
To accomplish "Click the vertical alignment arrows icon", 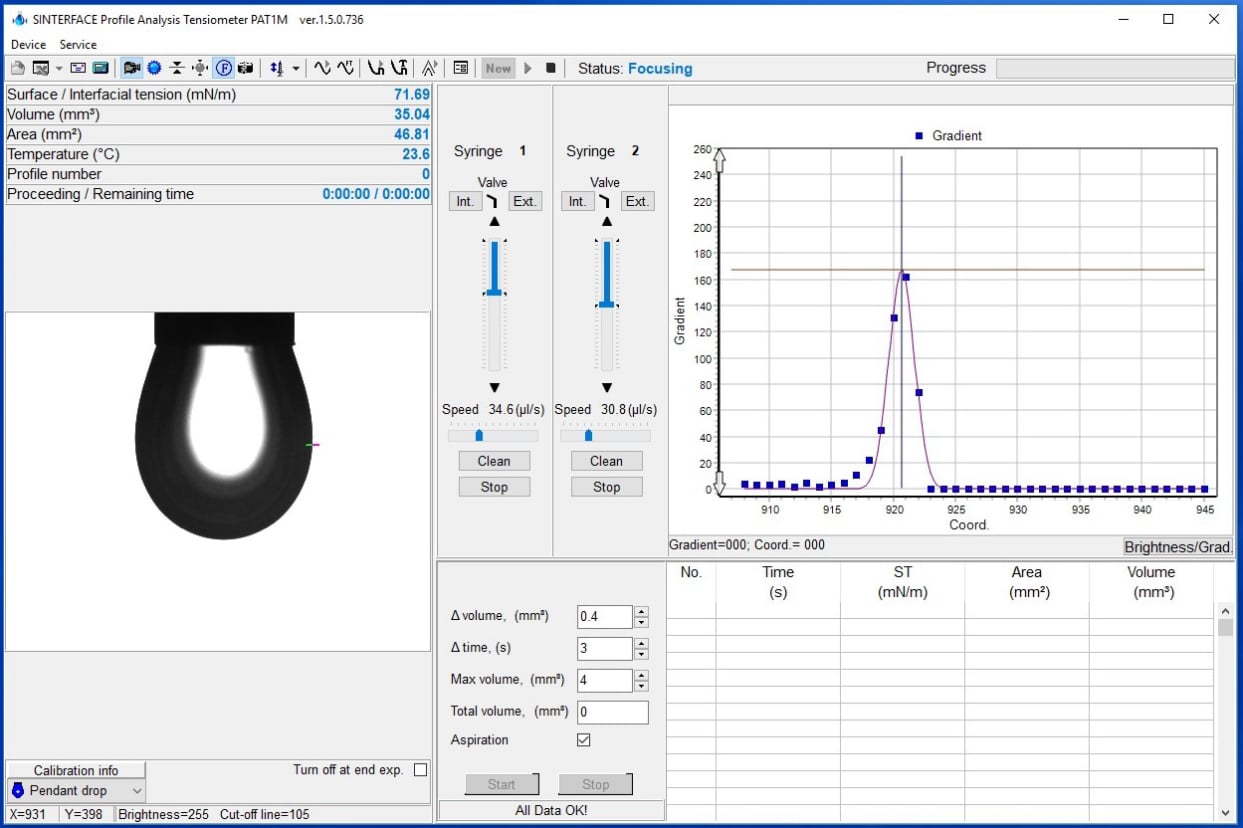I will (x=177, y=68).
